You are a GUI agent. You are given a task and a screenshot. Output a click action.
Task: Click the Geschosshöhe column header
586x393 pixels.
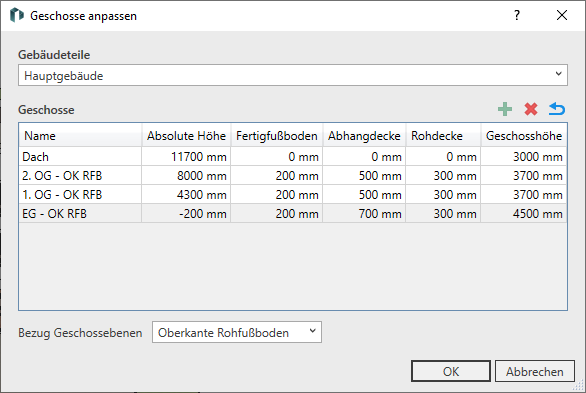pos(524,135)
